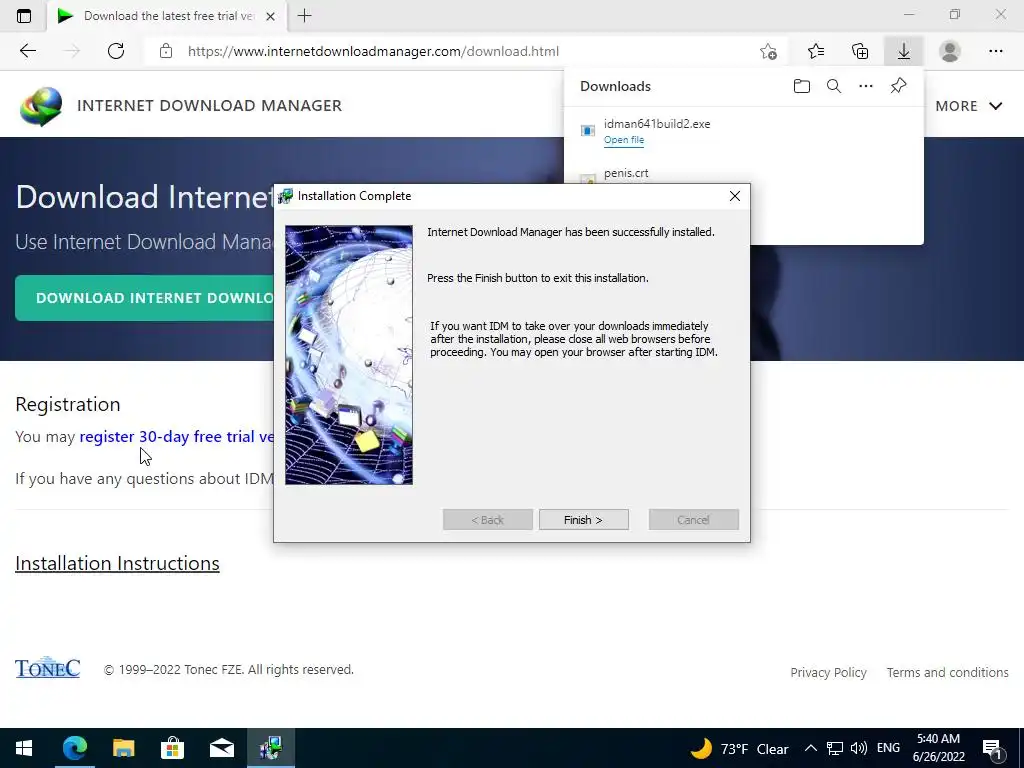
Task: Open clock and date 5:40 AM
Action: coord(938,748)
